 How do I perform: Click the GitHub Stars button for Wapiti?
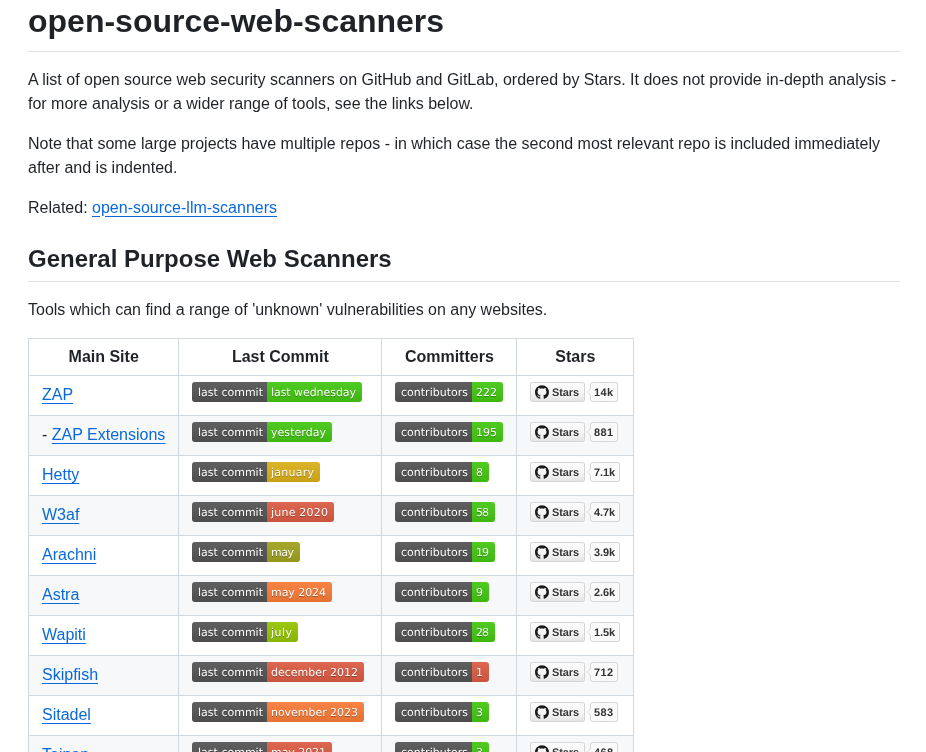[x=557, y=632]
